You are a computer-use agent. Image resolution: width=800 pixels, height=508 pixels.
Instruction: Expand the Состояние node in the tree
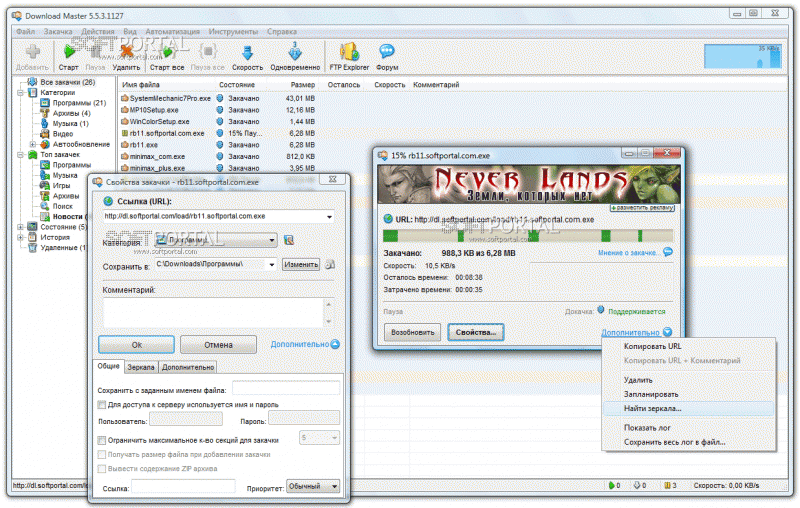click(20, 226)
